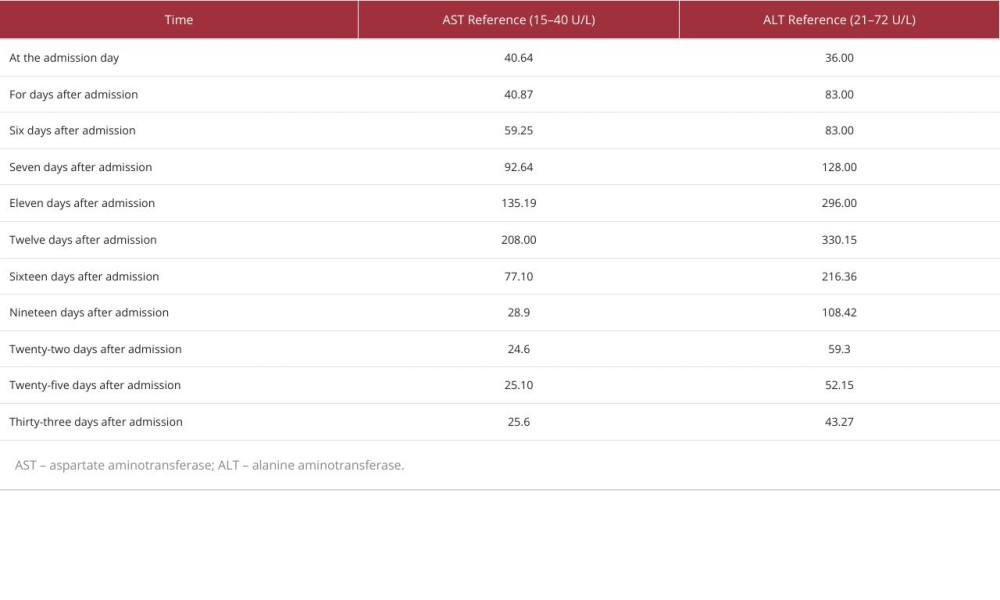
Task: Click ALT value 128.00
Action: coord(839,167)
